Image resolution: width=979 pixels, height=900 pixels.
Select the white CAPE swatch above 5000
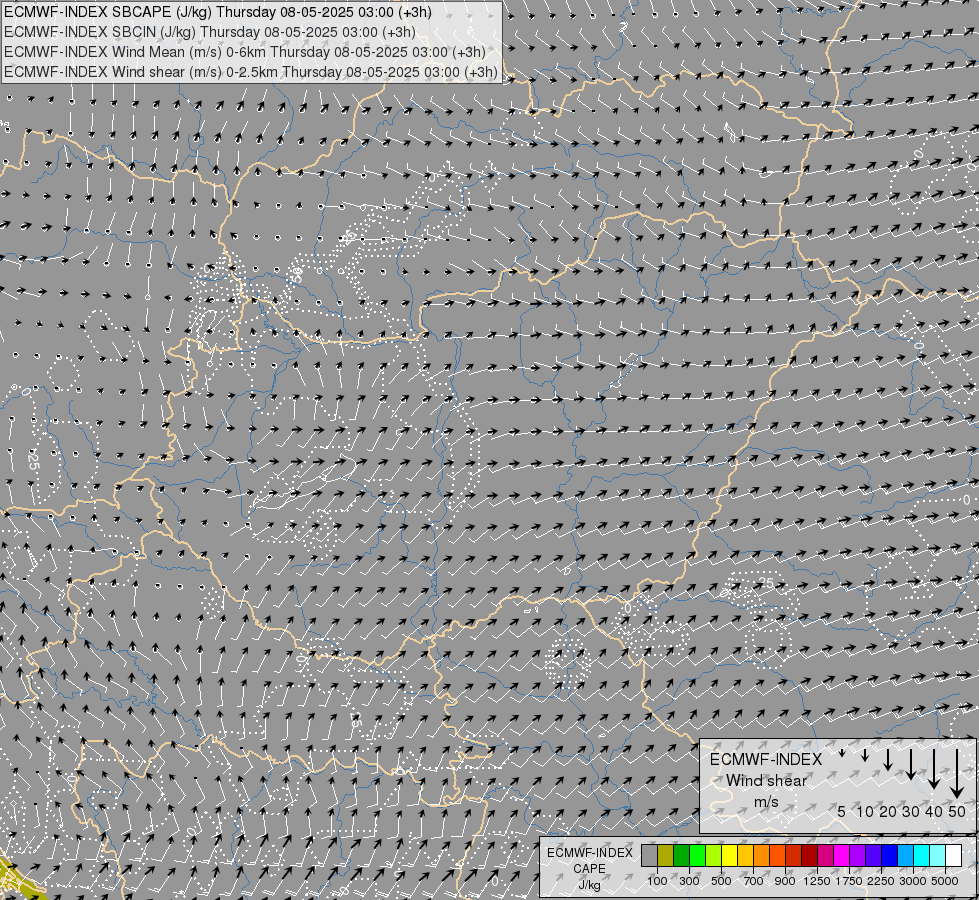point(953,855)
